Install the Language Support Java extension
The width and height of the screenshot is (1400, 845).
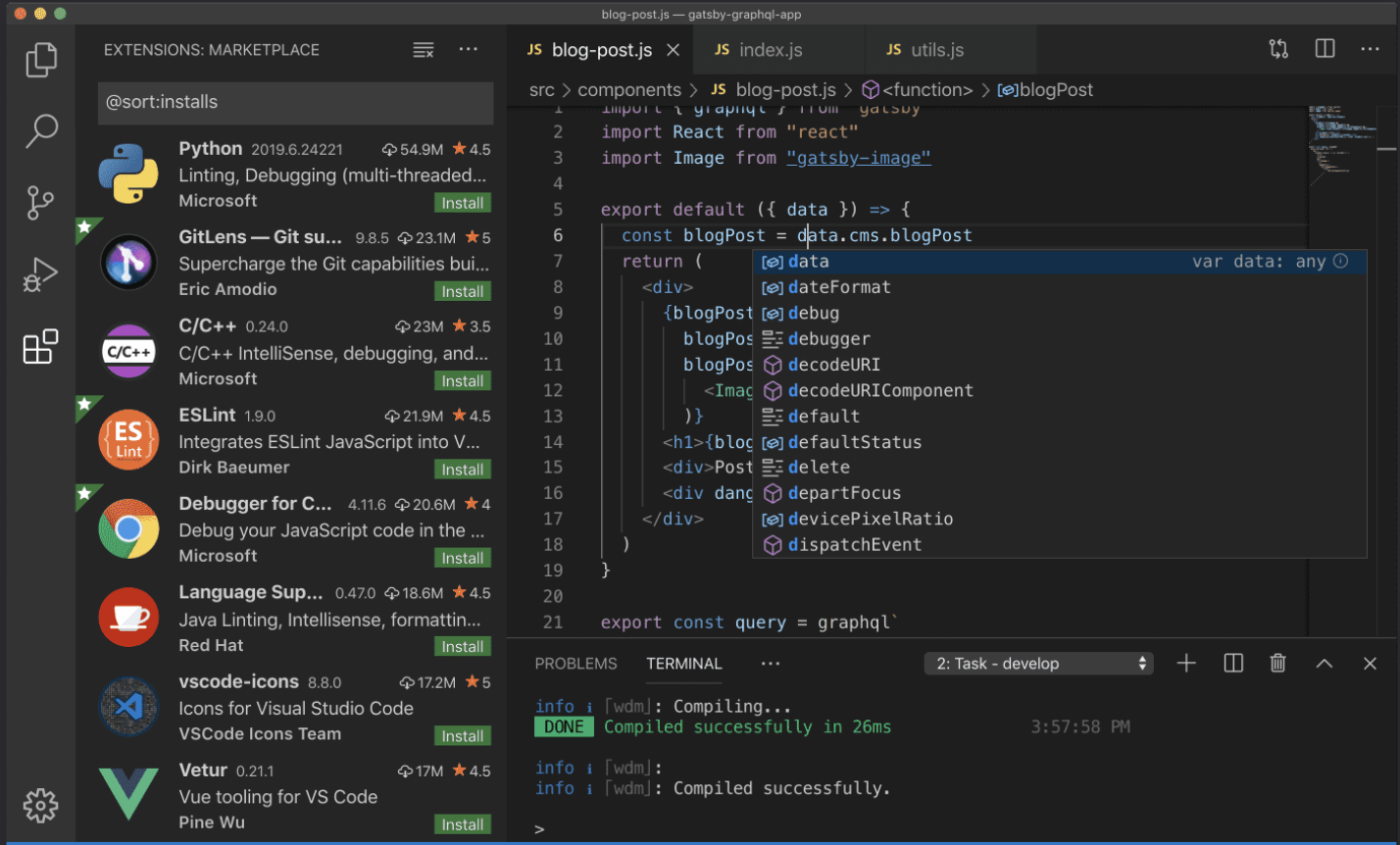pyautogui.click(x=463, y=647)
